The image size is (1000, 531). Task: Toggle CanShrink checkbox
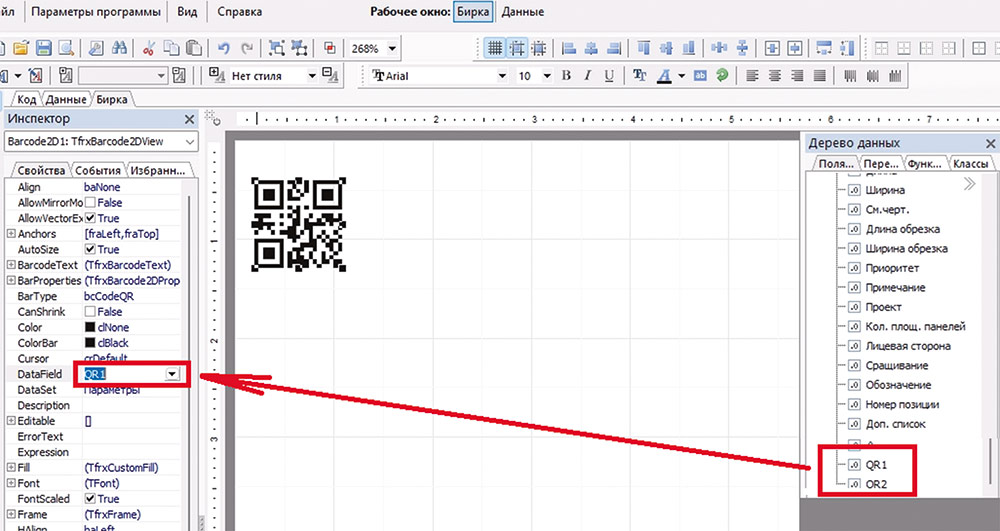[91, 312]
